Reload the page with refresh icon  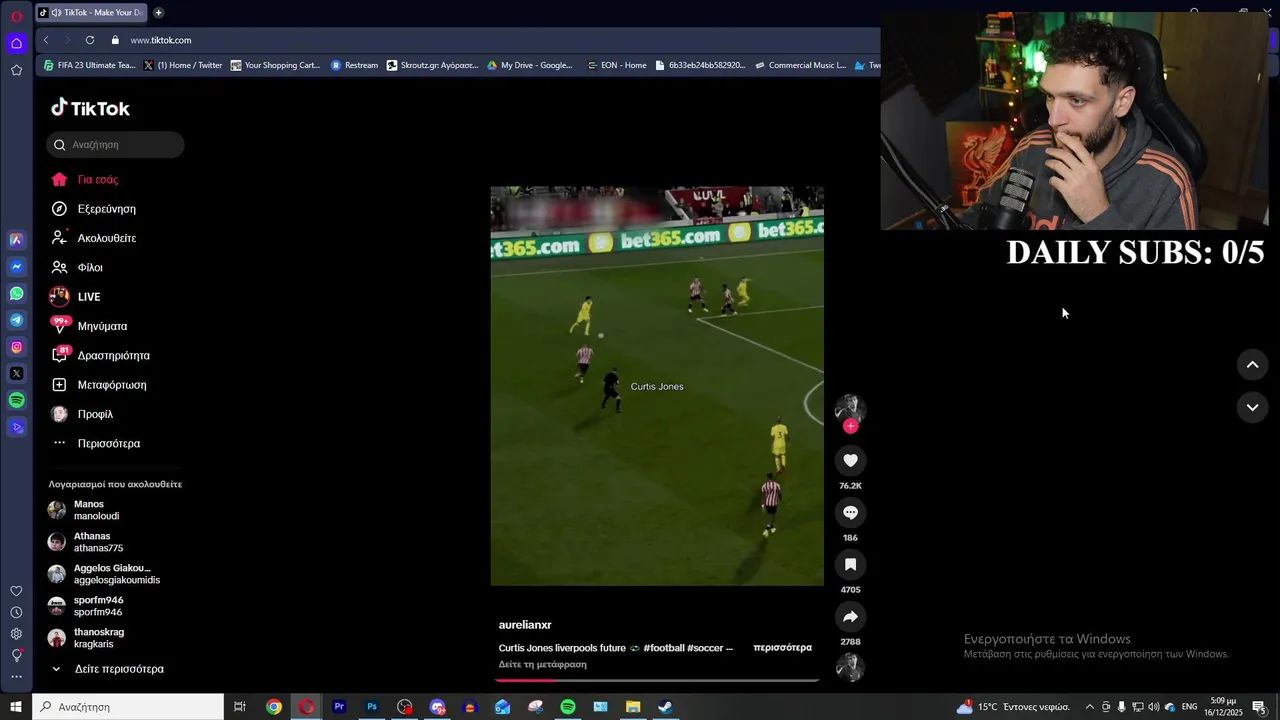click(x=90, y=40)
